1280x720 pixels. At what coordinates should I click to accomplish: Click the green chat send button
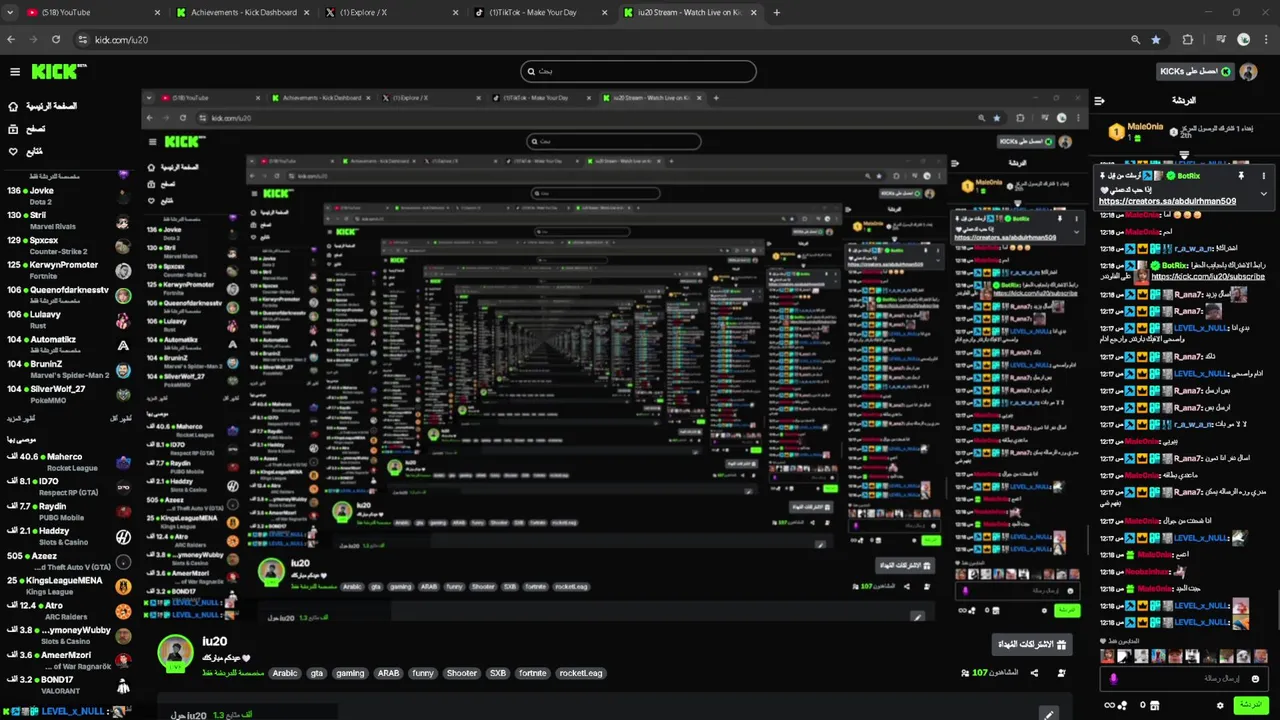(1250, 705)
